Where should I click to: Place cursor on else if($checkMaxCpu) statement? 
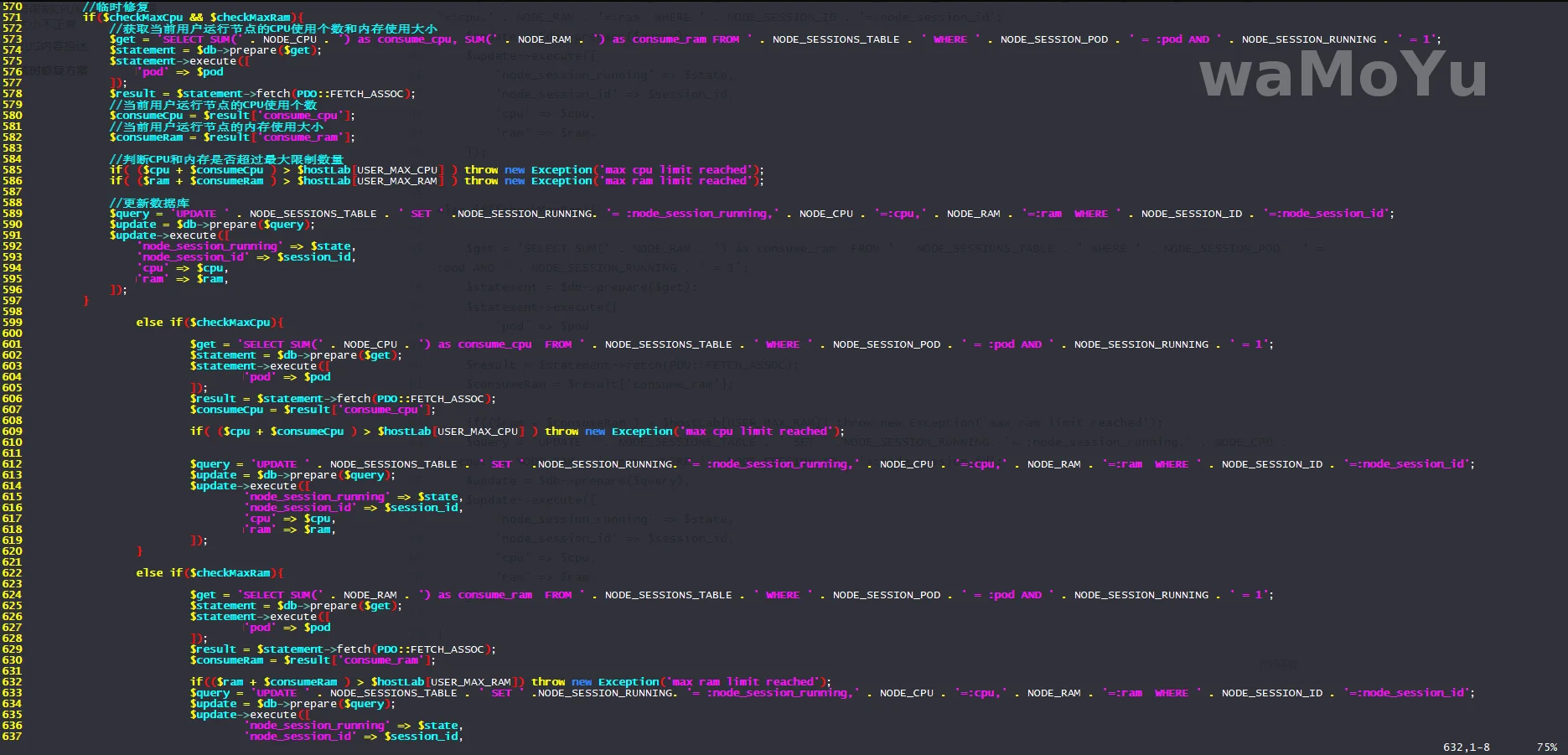[210, 323]
